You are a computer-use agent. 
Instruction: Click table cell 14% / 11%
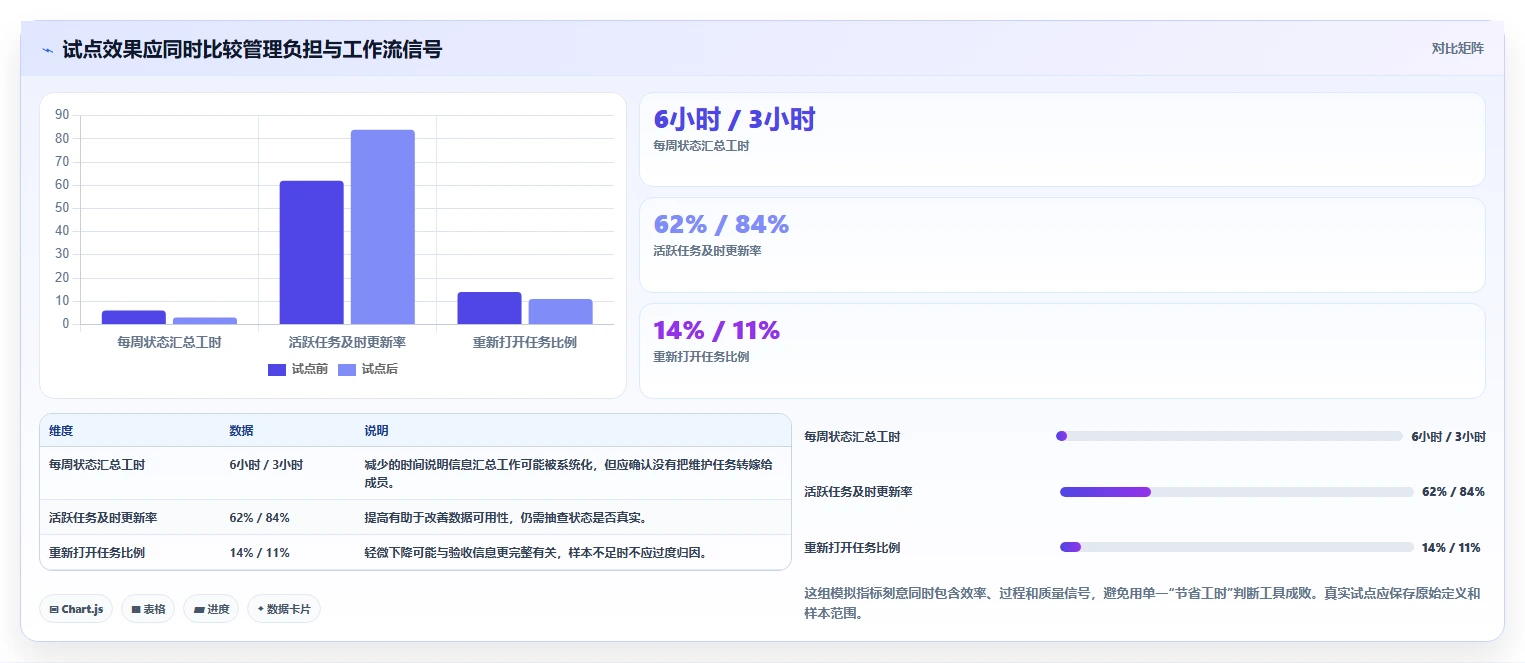259,552
